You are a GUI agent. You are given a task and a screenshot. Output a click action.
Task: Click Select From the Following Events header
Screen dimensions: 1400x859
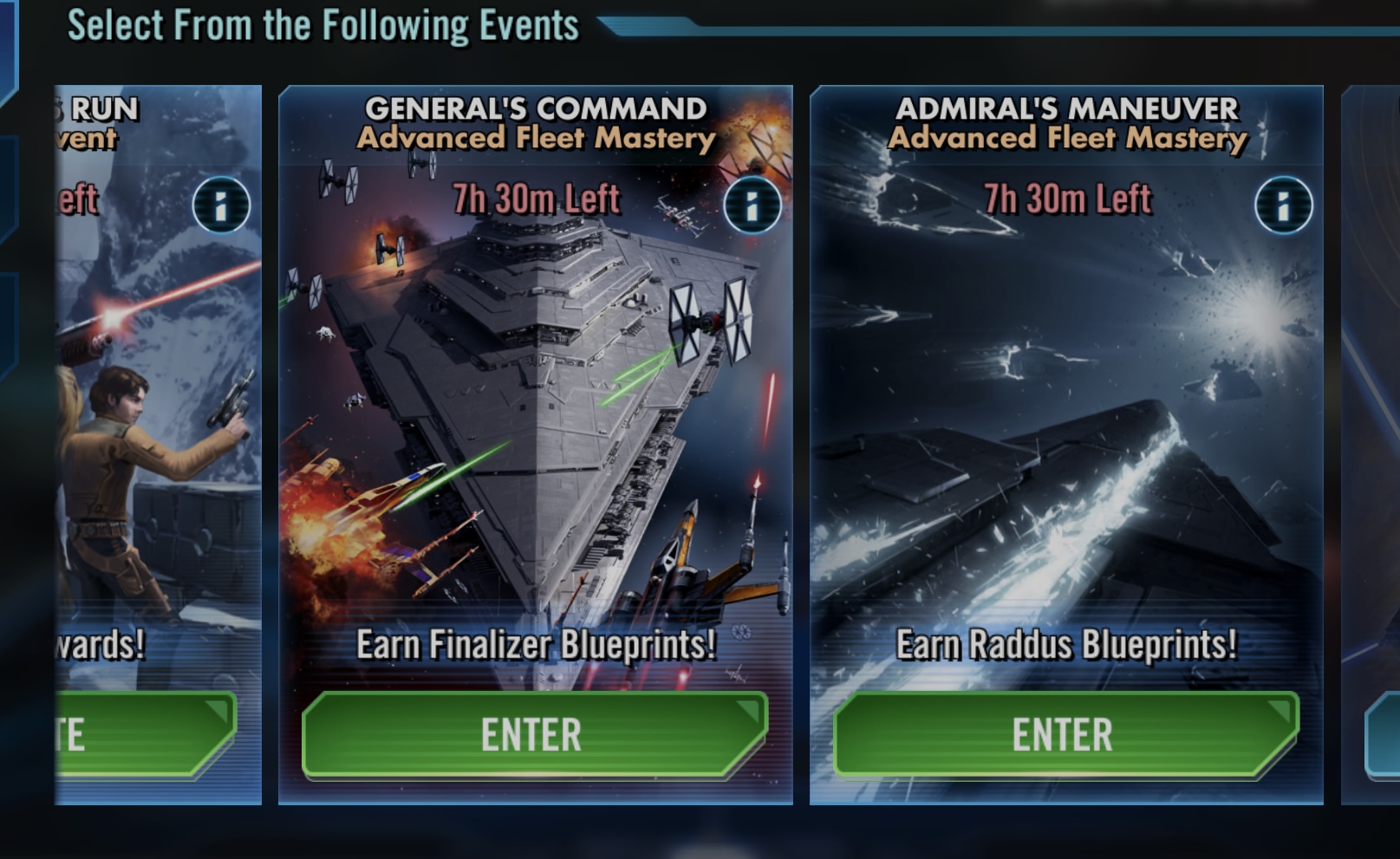[323, 25]
